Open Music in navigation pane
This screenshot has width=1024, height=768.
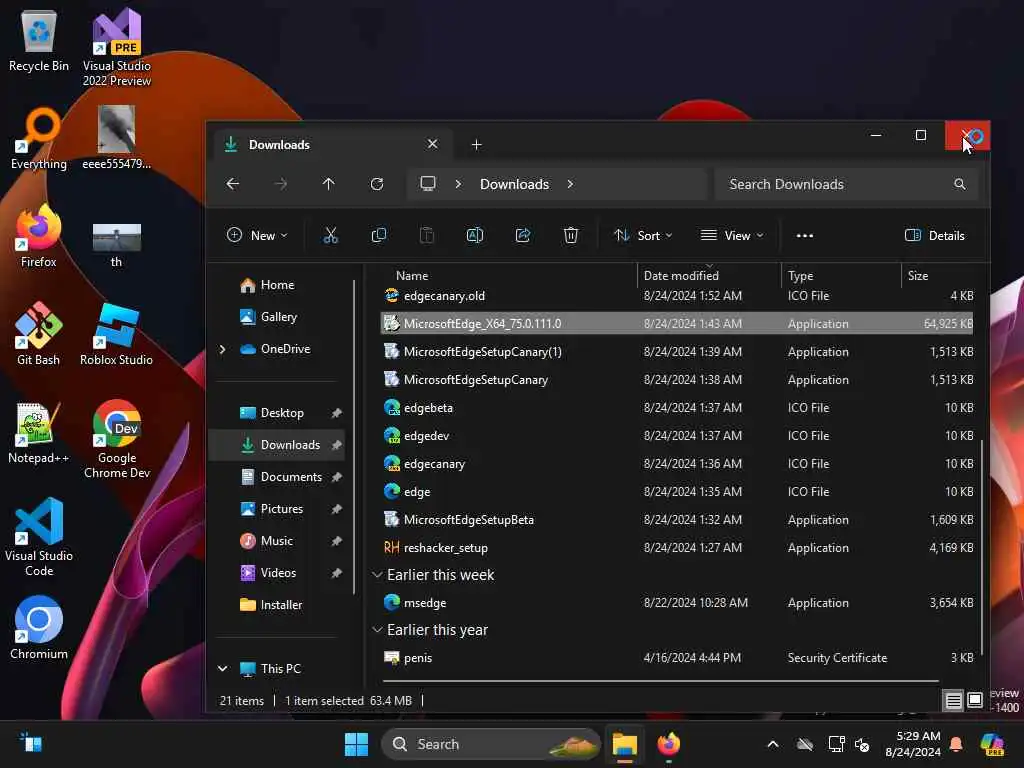pos(276,541)
